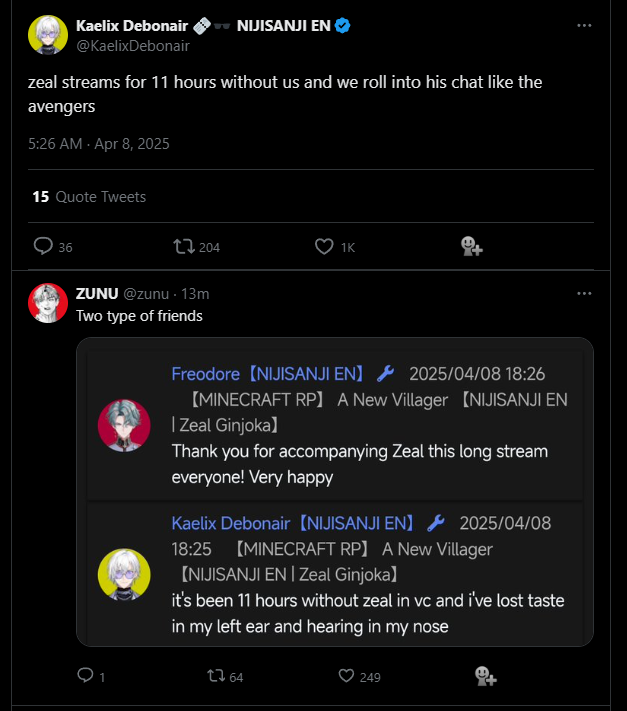627x711 pixels.
Task: Click the add-reaction icon on main tweet
Action: pos(471,246)
